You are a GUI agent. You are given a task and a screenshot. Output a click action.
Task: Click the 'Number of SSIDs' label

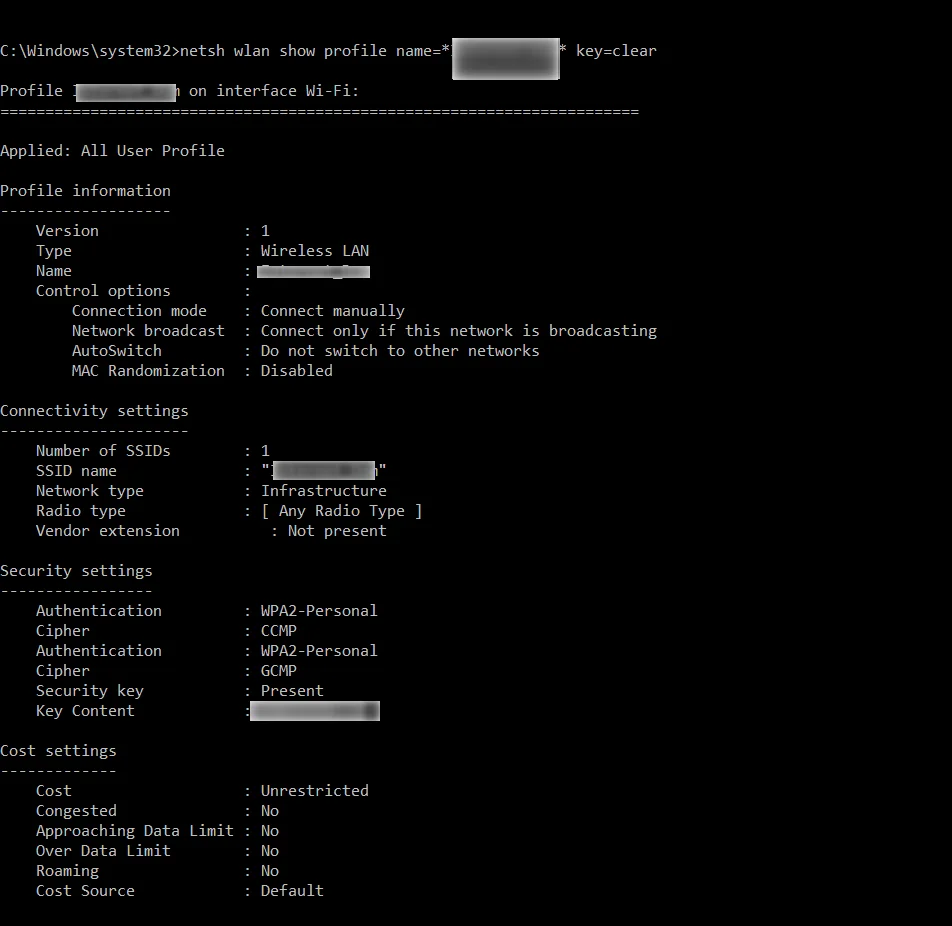(103, 451)
